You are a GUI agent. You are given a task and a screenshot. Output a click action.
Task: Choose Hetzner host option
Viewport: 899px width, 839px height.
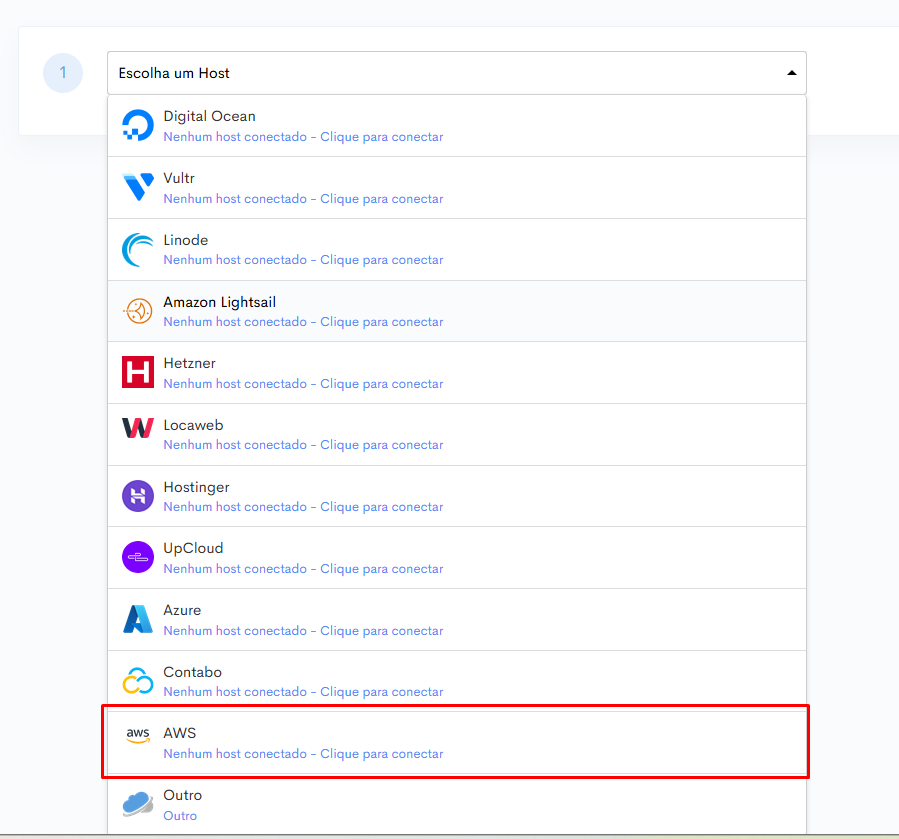[x=457, y=373]
